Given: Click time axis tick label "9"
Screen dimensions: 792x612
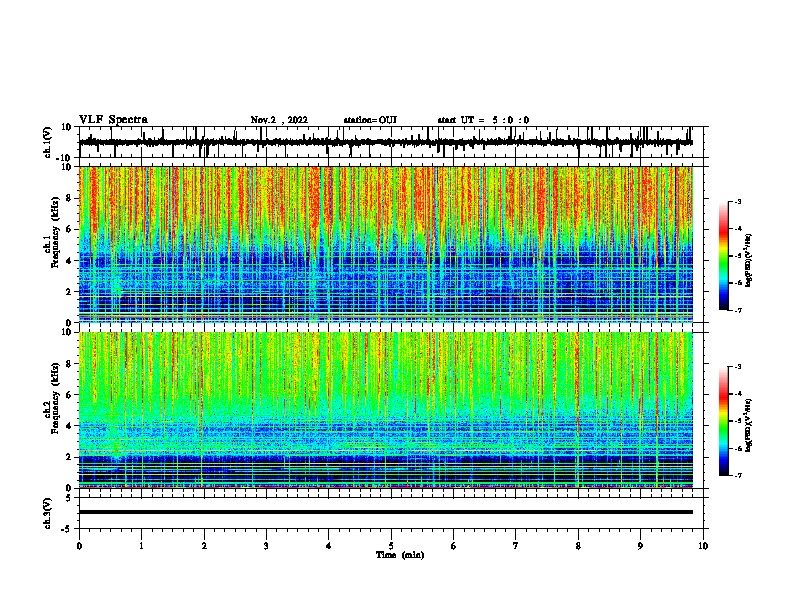Looking at the screenshot, I should pos(640,546).
